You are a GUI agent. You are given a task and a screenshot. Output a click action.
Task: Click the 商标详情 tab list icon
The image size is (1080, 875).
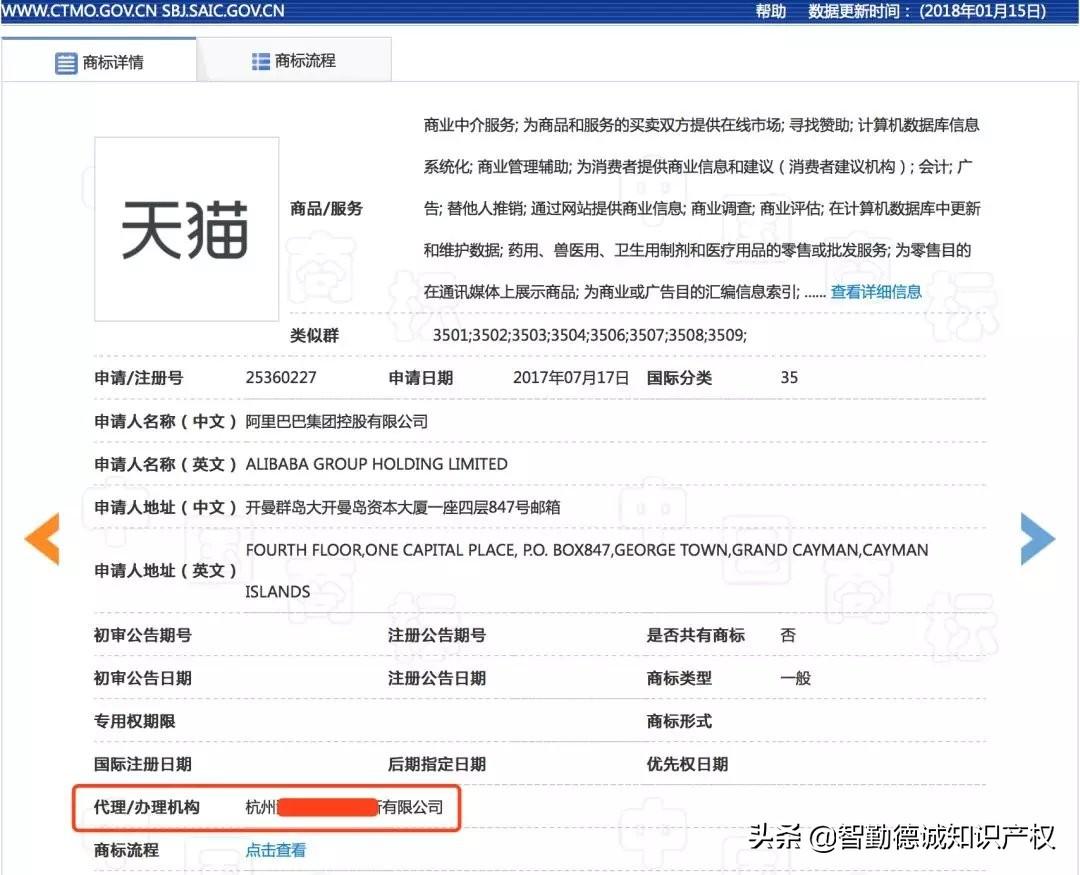point(66,63)
